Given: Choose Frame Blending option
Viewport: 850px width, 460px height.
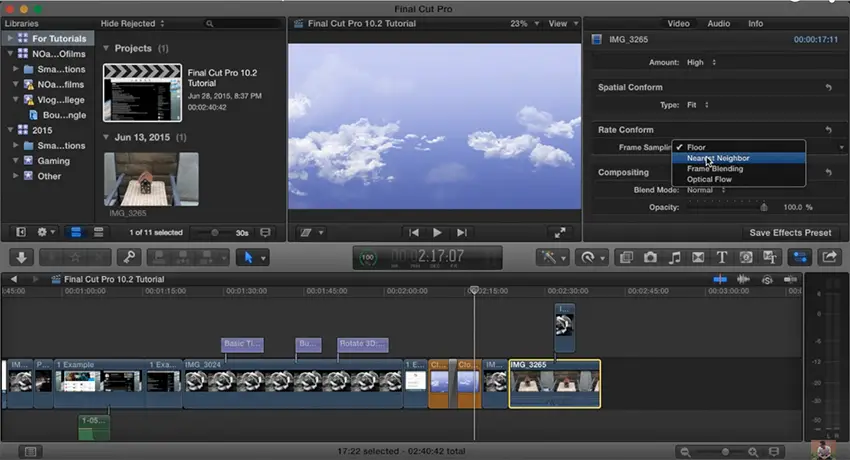Looking at the screenshot, I should click(x=738, y=169).
